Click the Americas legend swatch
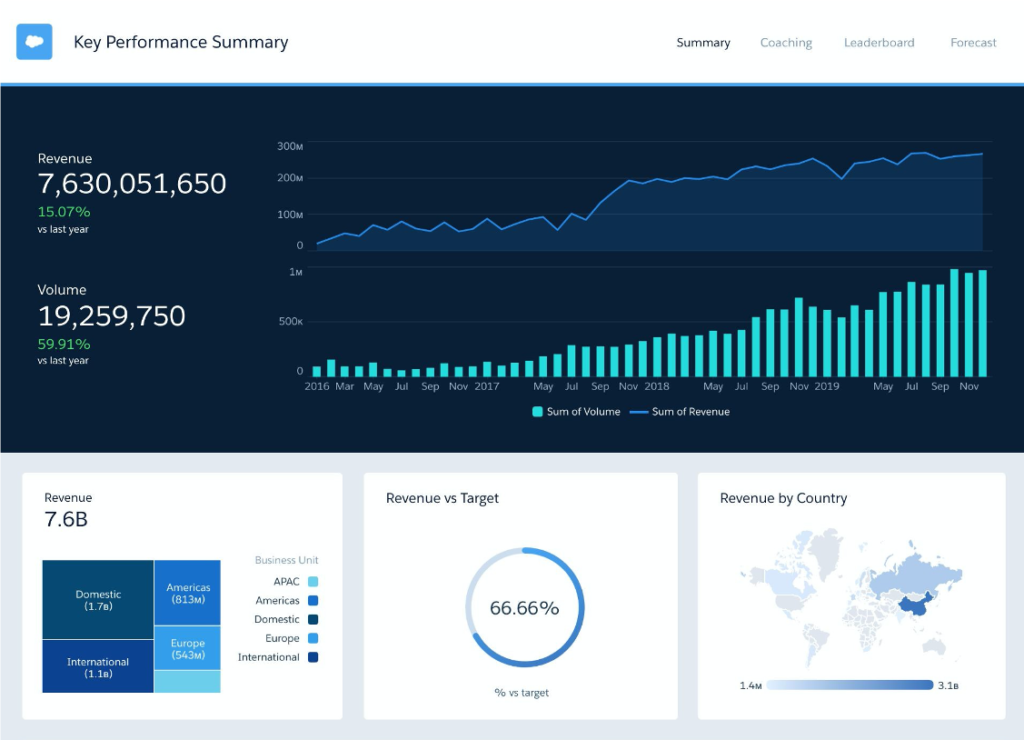The height and width of the screenshot is (740, 1024). 313,600
